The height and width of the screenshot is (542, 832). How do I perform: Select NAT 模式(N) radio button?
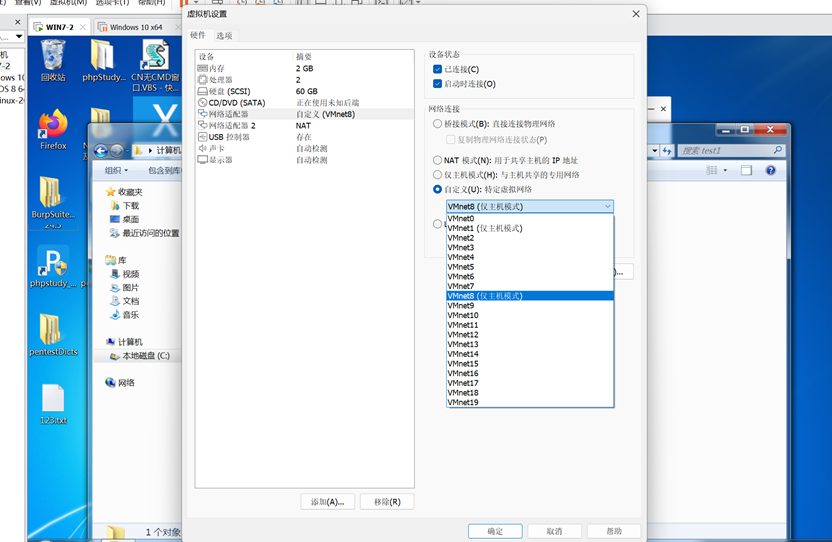coord(437,160)
